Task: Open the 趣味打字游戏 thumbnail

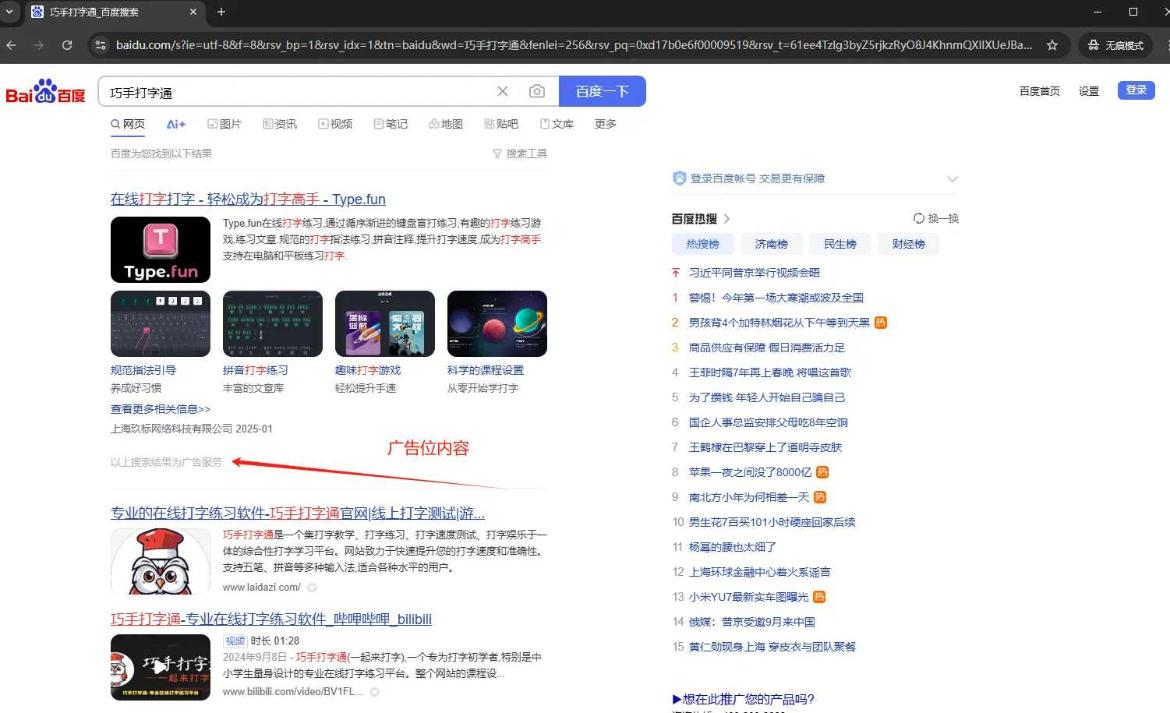Action: click(x=385, y=324)
